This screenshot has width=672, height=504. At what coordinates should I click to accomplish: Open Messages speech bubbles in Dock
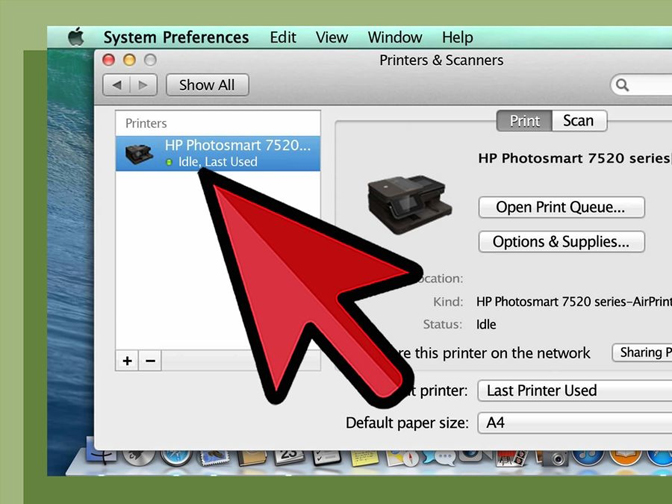pyautogui.click(x=438, y=458)
